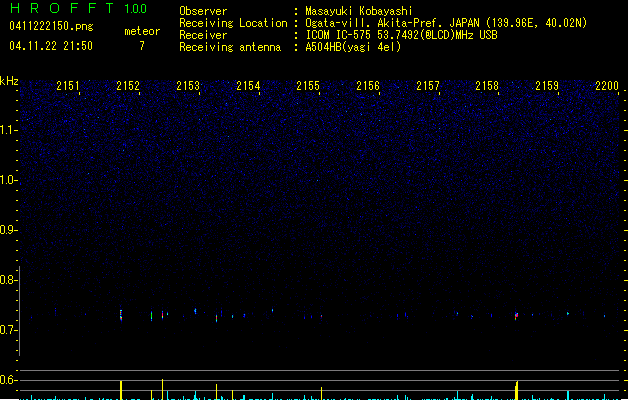Click the red meteor echo between 2158 and 2159
This screenshot has height=400, width=629.
click(516, 316)
